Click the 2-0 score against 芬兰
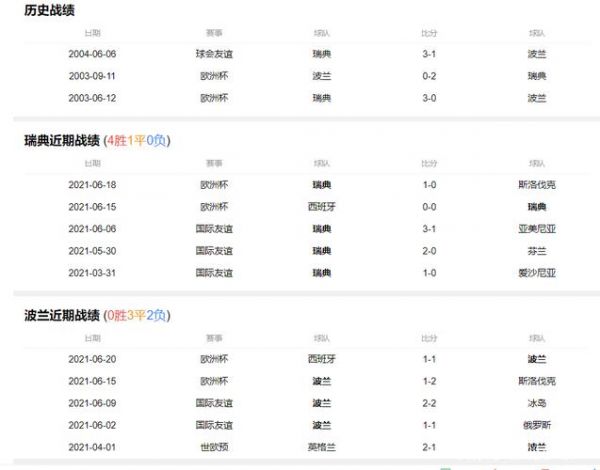The height and width of the screenshot is (470, 600). tap(429, 251)
